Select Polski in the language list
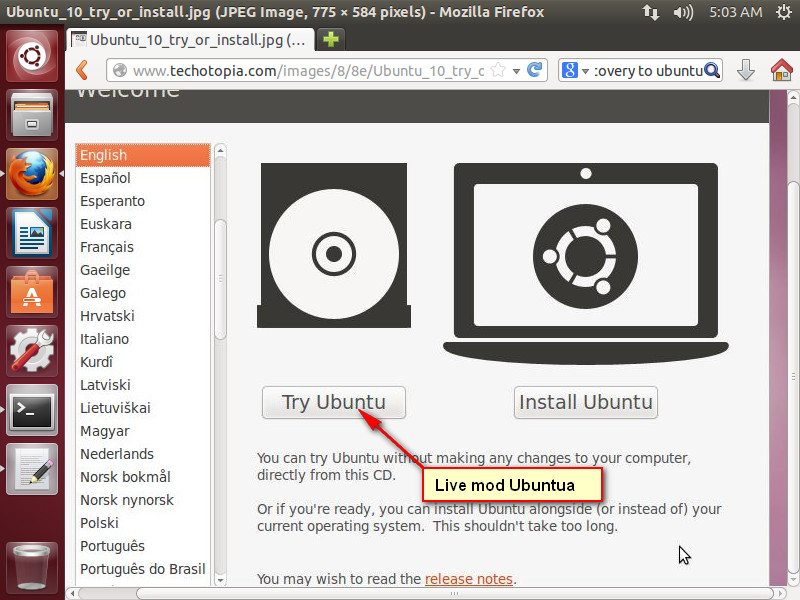Screen dimensions: 800x600 coord(143,523)
